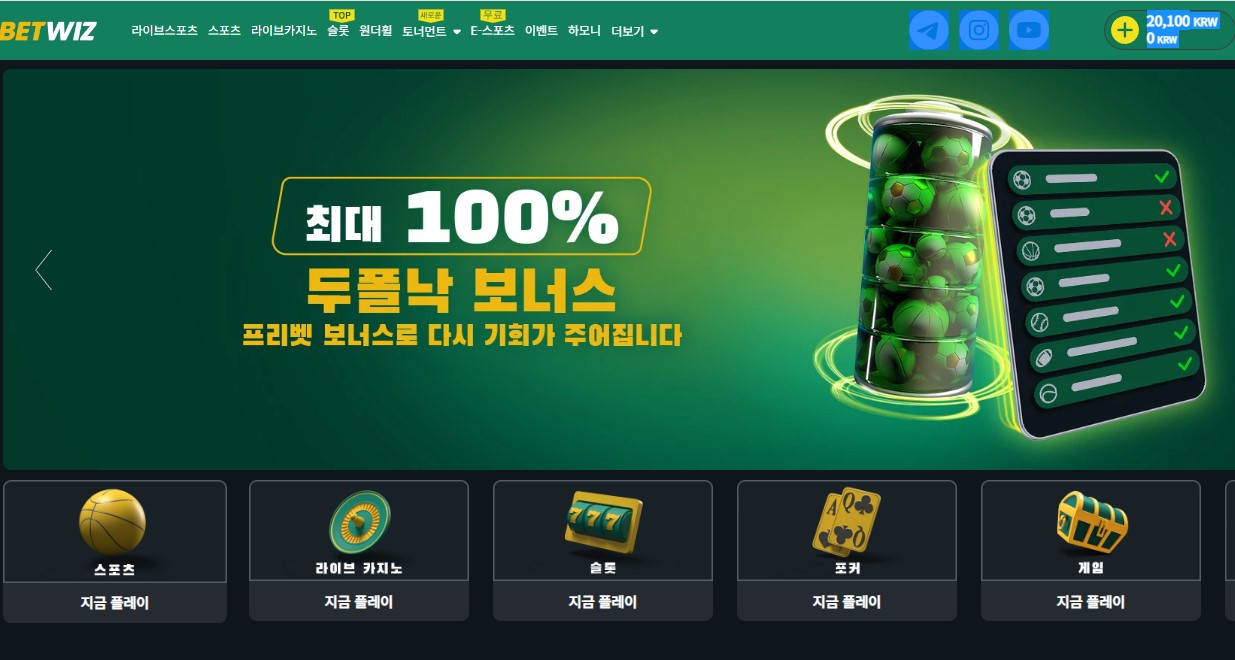Image resolution: width=1235 pixels, height=660 pixels.
Task: Open the 슬롯 menu item
Action: tap(338, 31)
